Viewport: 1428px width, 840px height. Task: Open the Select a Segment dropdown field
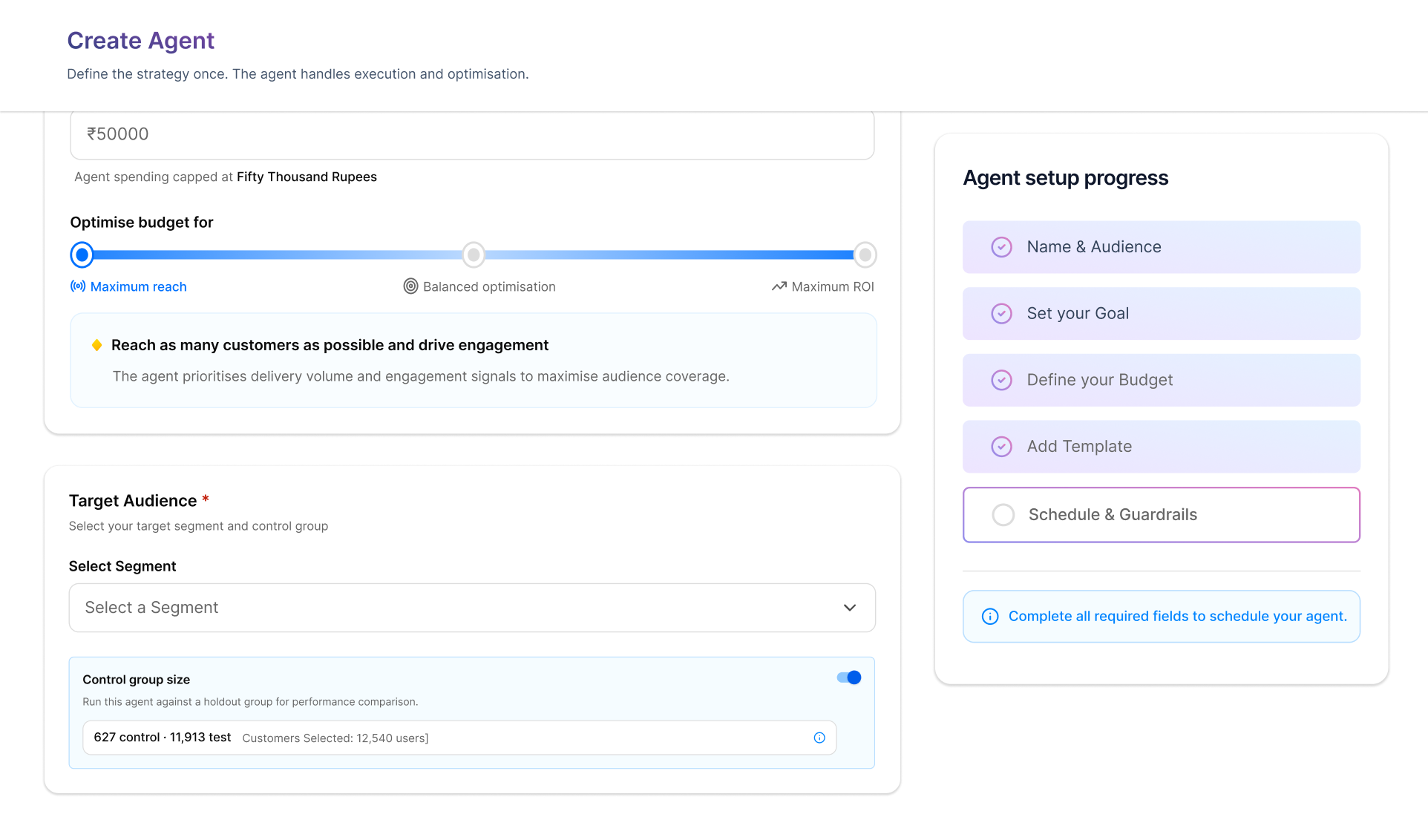point(472,608)
